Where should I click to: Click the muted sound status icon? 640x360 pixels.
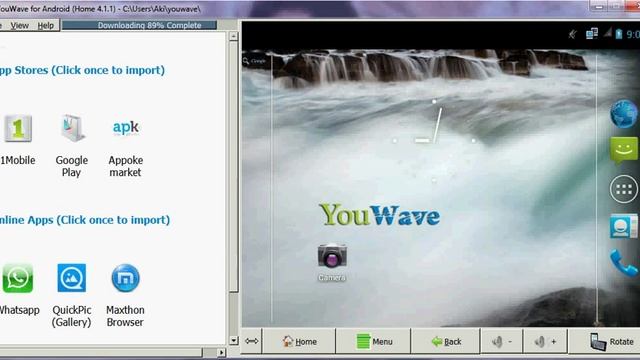coord(573,34)
